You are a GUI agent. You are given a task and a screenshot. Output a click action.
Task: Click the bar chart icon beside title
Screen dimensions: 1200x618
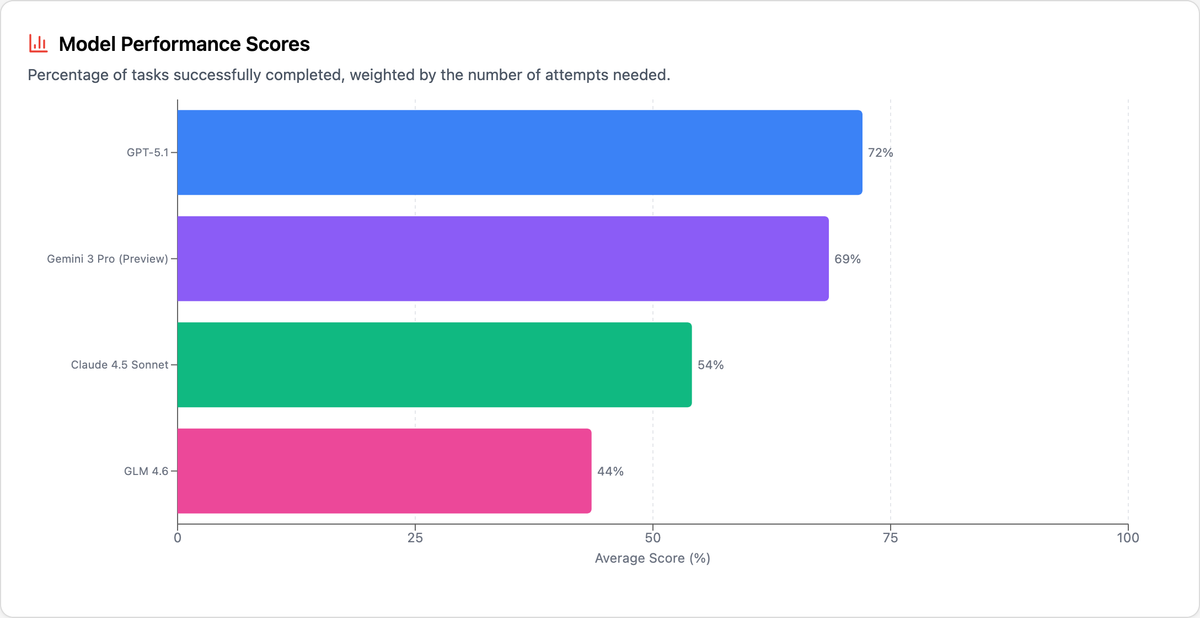pos(38,43)
